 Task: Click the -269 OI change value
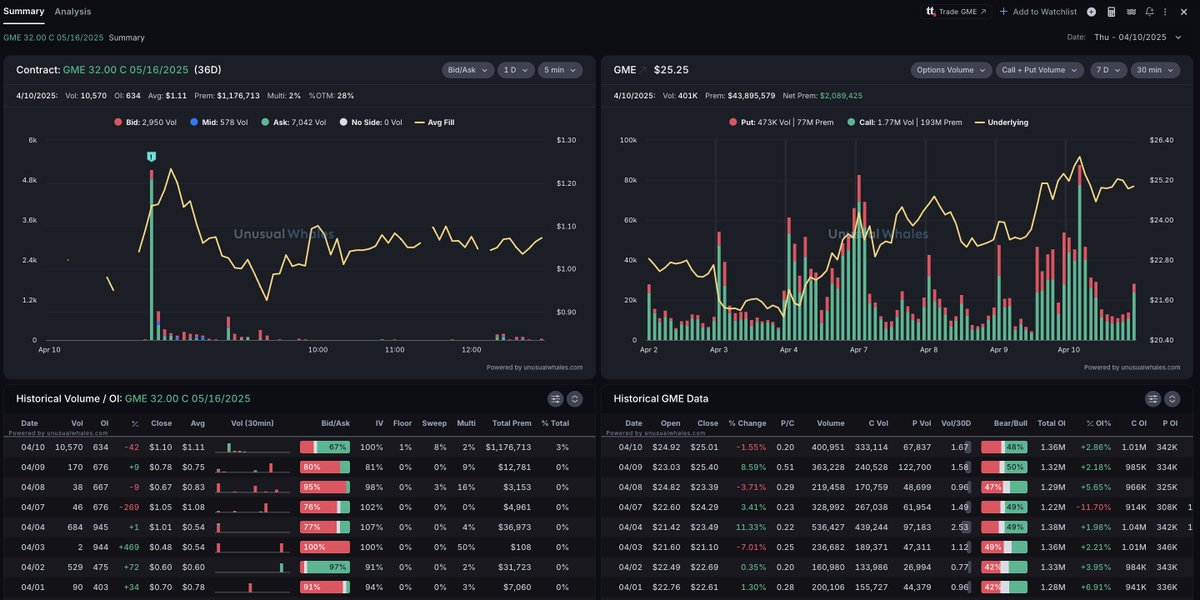pyautogui.click(x=128, y=507)
